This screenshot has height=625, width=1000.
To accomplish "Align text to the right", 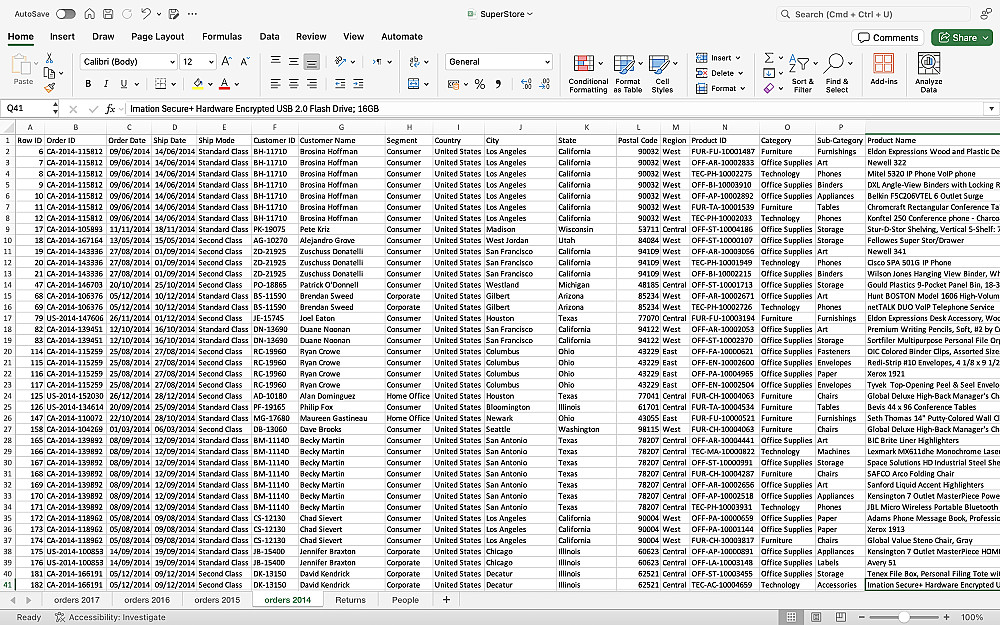I will point(311,84).
